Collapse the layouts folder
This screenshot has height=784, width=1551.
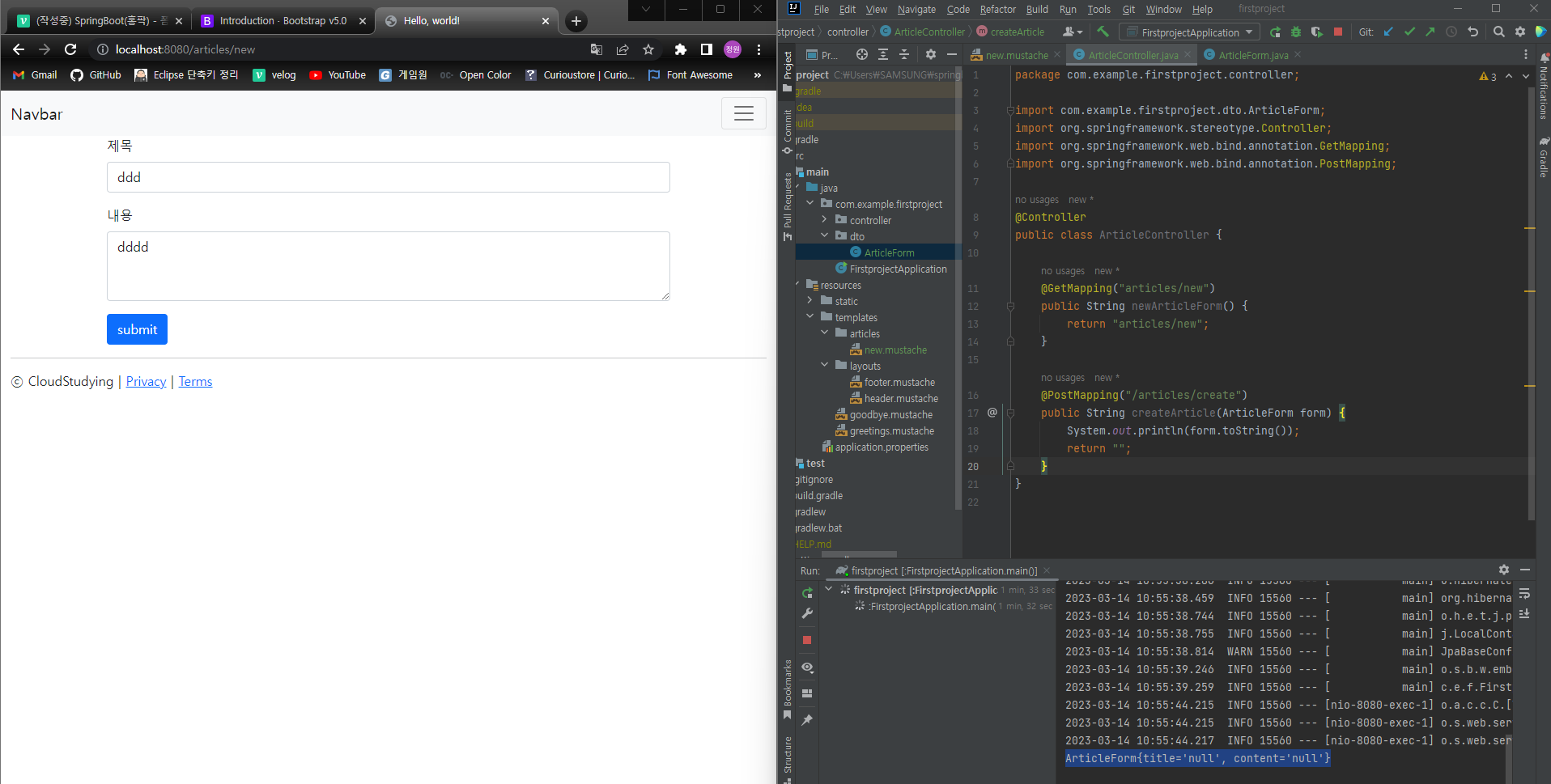[825, 365]
